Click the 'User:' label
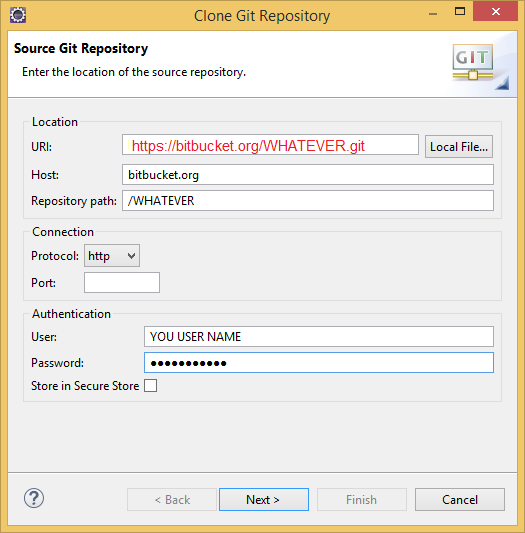525x533 pixels. (x=44, y=337)
